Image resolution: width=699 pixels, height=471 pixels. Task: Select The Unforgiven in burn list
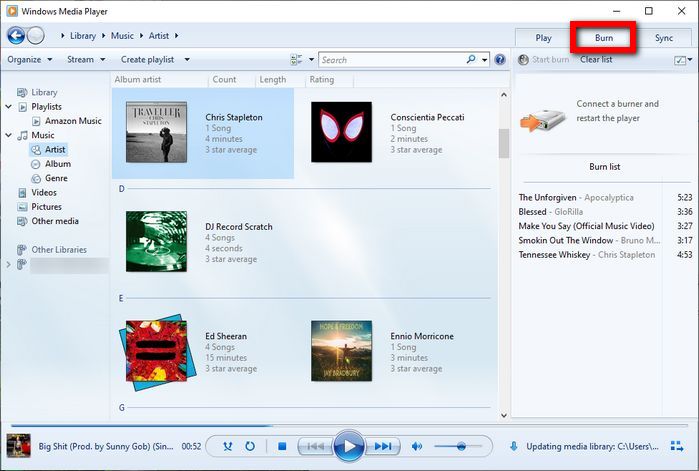tap(605, 197)
